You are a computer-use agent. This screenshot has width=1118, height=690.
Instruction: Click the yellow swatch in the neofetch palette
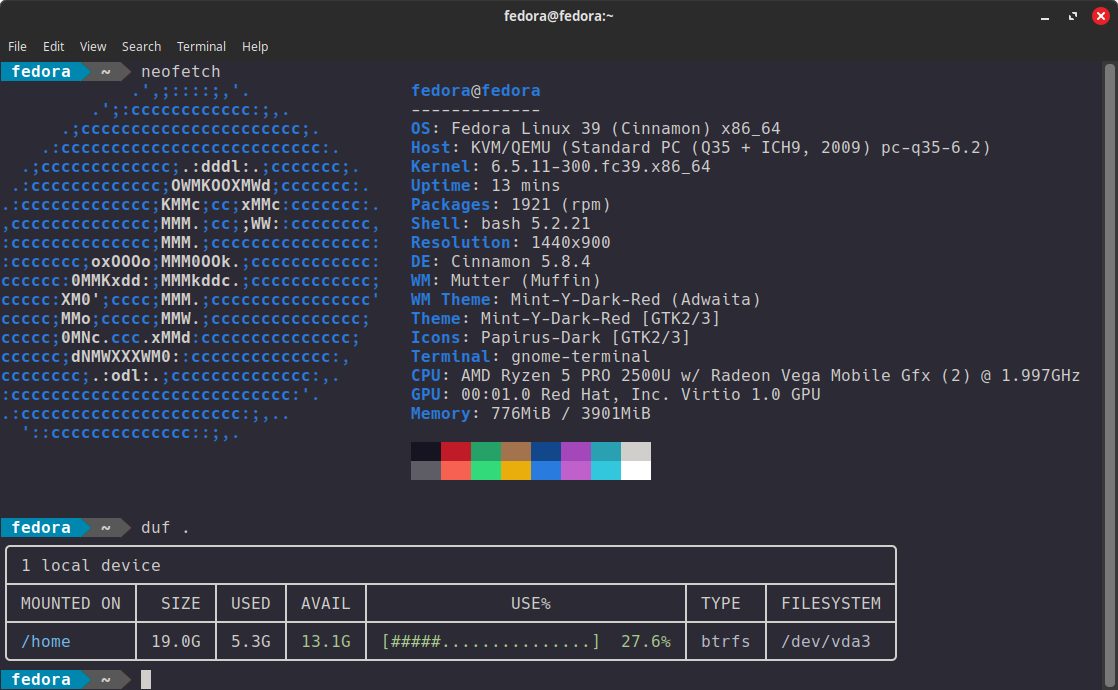516,470
